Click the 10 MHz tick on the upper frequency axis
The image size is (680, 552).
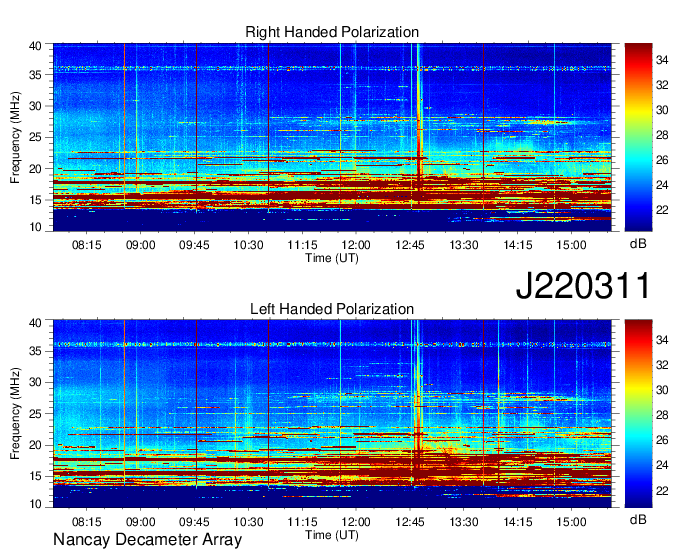(x=35, y=227)
